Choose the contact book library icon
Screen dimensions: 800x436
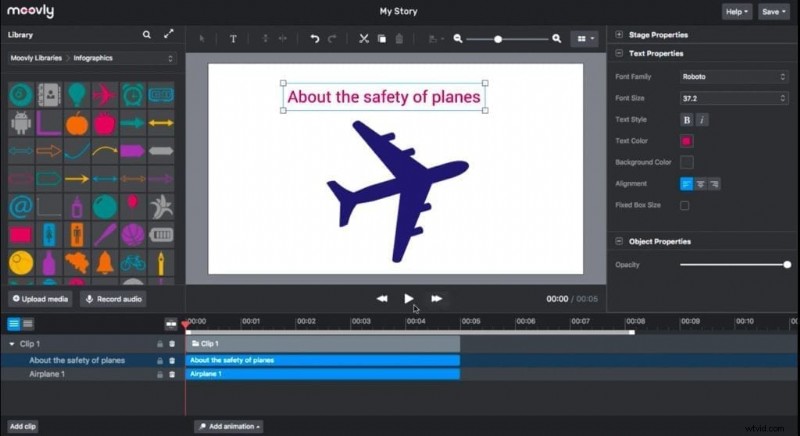(x=49, y=95)
